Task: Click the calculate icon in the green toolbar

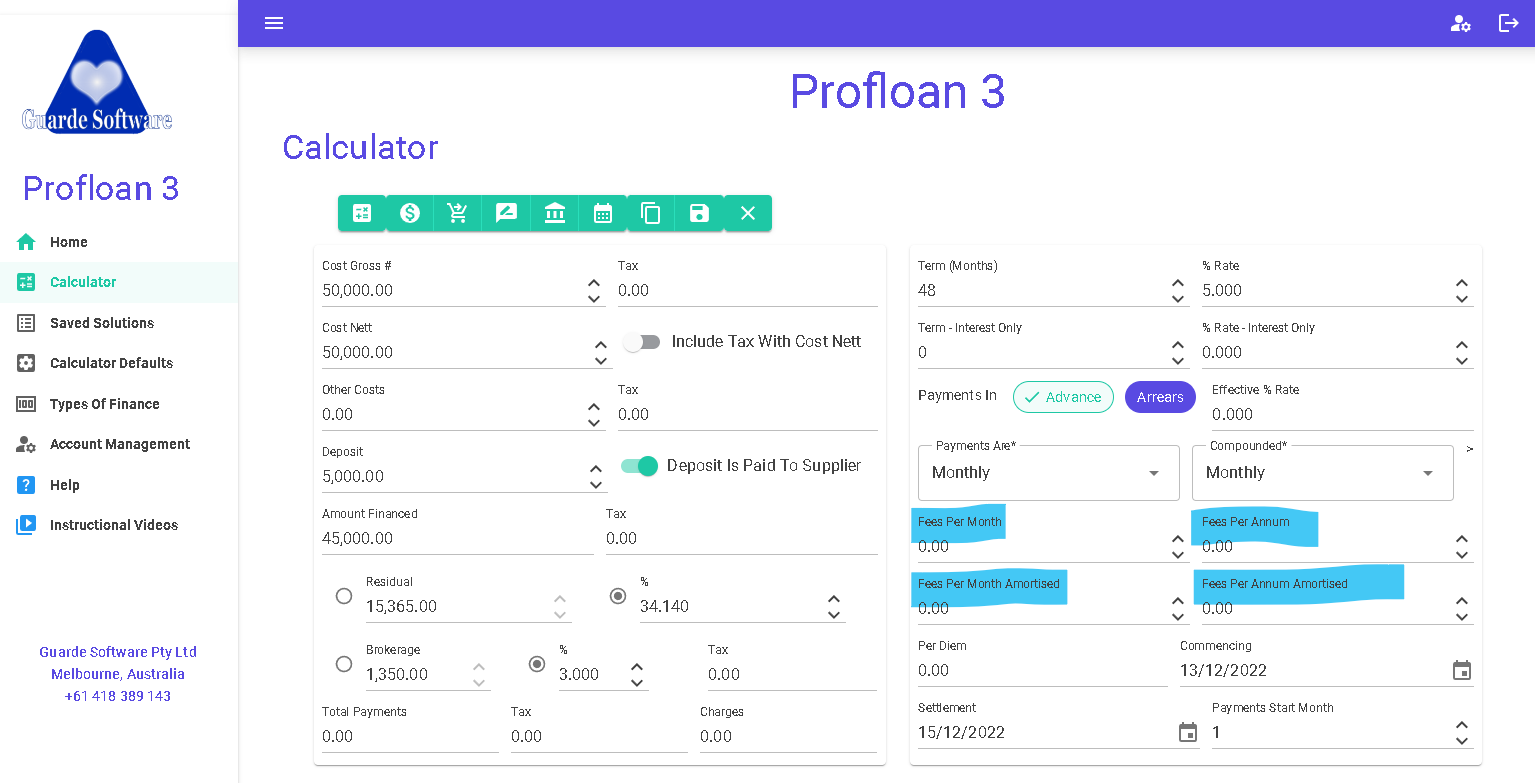Action: (362, 213)
